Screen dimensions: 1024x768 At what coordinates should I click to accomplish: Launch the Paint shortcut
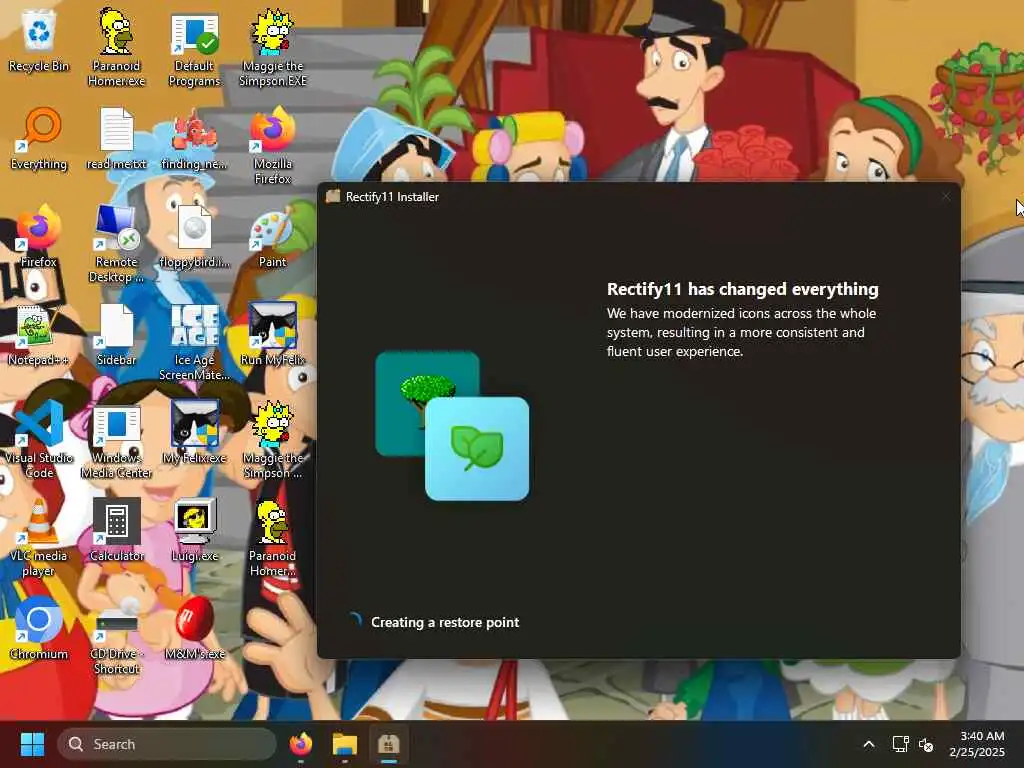tap(273, 237)
